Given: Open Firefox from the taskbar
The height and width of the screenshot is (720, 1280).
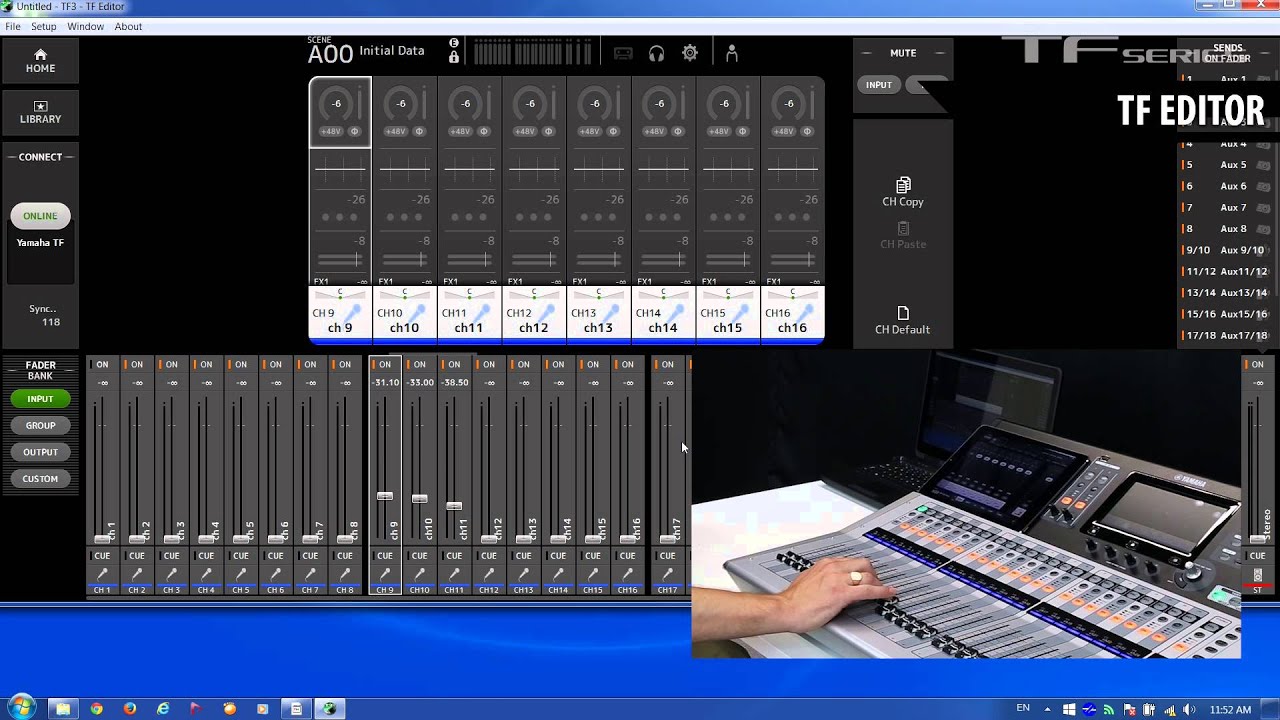Looking at the screenshot, I should (x=130, y=709).
